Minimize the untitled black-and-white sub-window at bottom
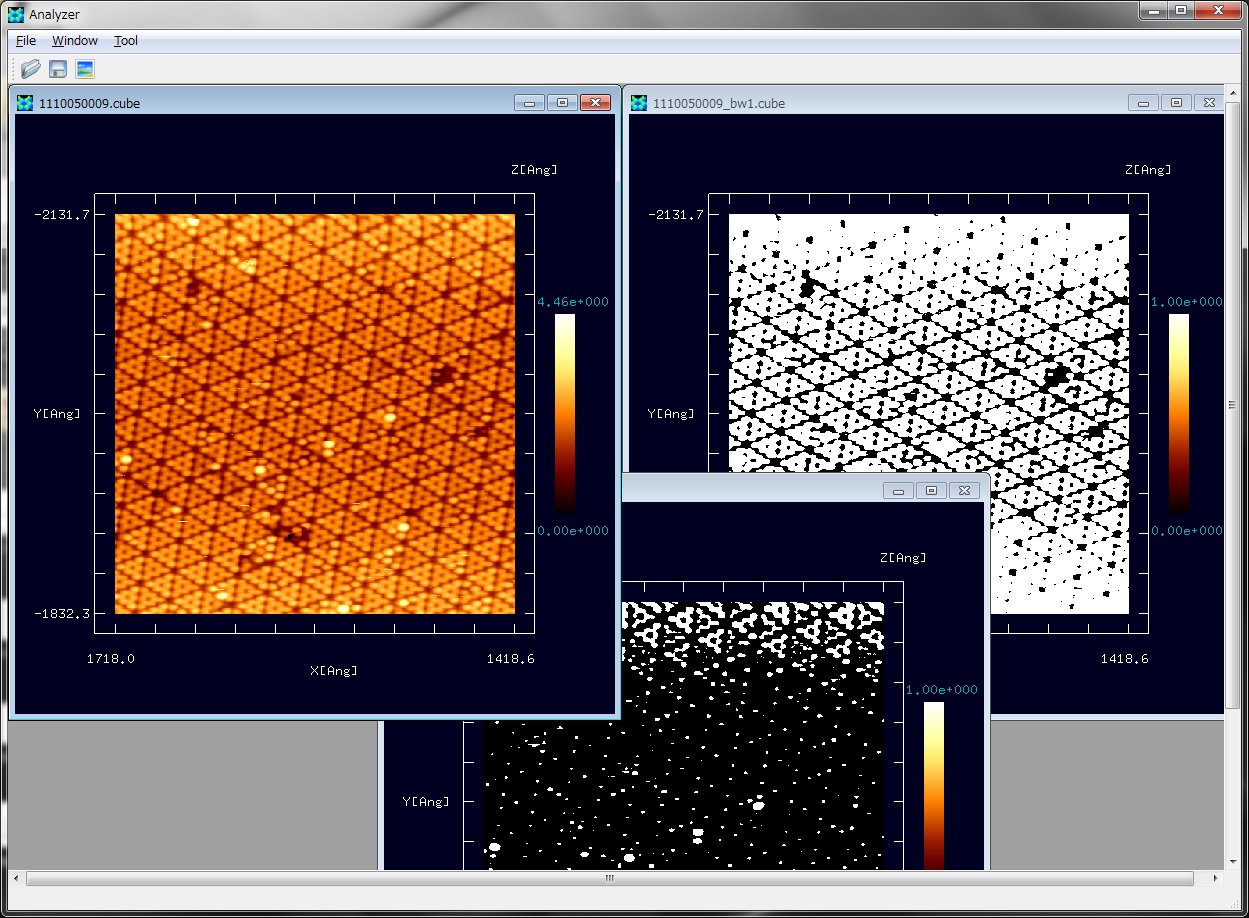 click(x=899, y=490)
